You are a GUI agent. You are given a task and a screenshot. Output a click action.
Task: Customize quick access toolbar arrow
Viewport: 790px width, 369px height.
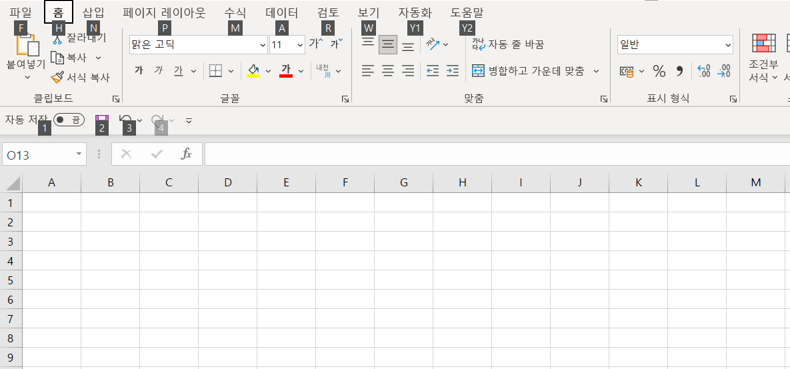189,120
